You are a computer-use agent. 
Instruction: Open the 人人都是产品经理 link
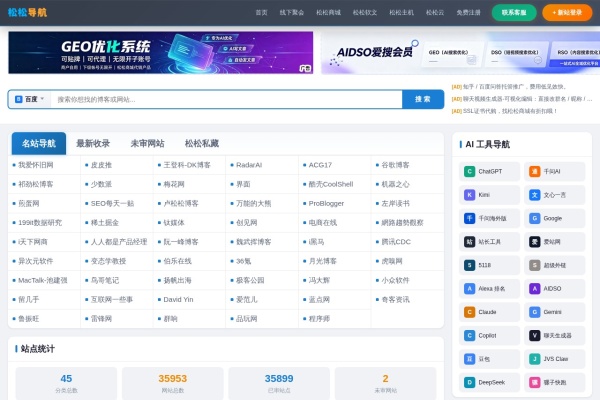[119, 242]
